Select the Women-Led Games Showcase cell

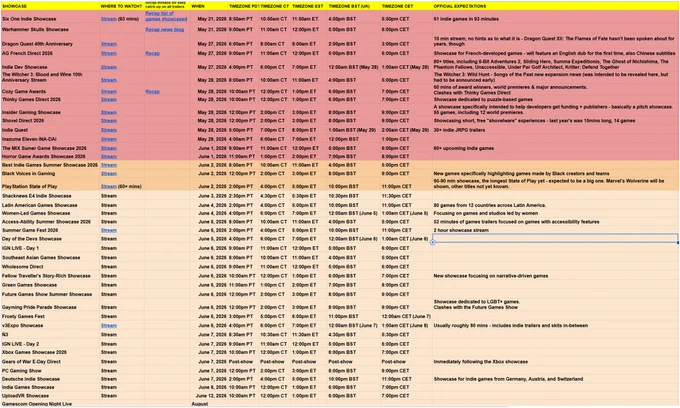click(x=50, y=213)
